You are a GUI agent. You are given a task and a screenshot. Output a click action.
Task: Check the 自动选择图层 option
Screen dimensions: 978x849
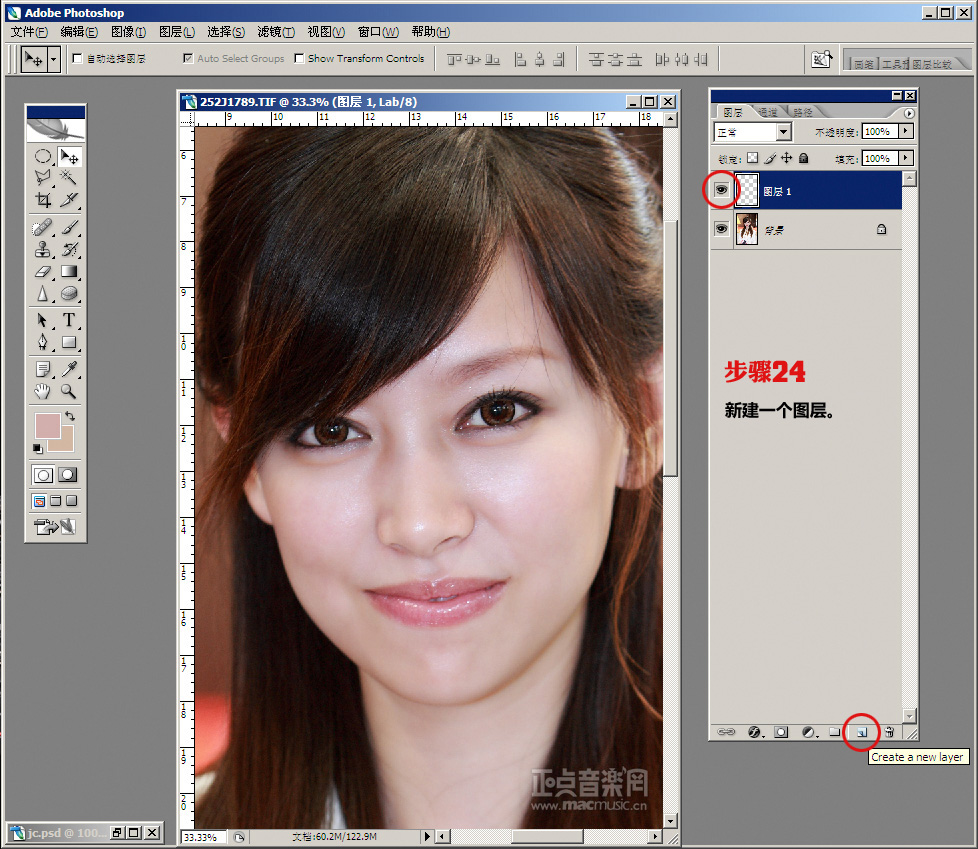[x=78, y=59]
